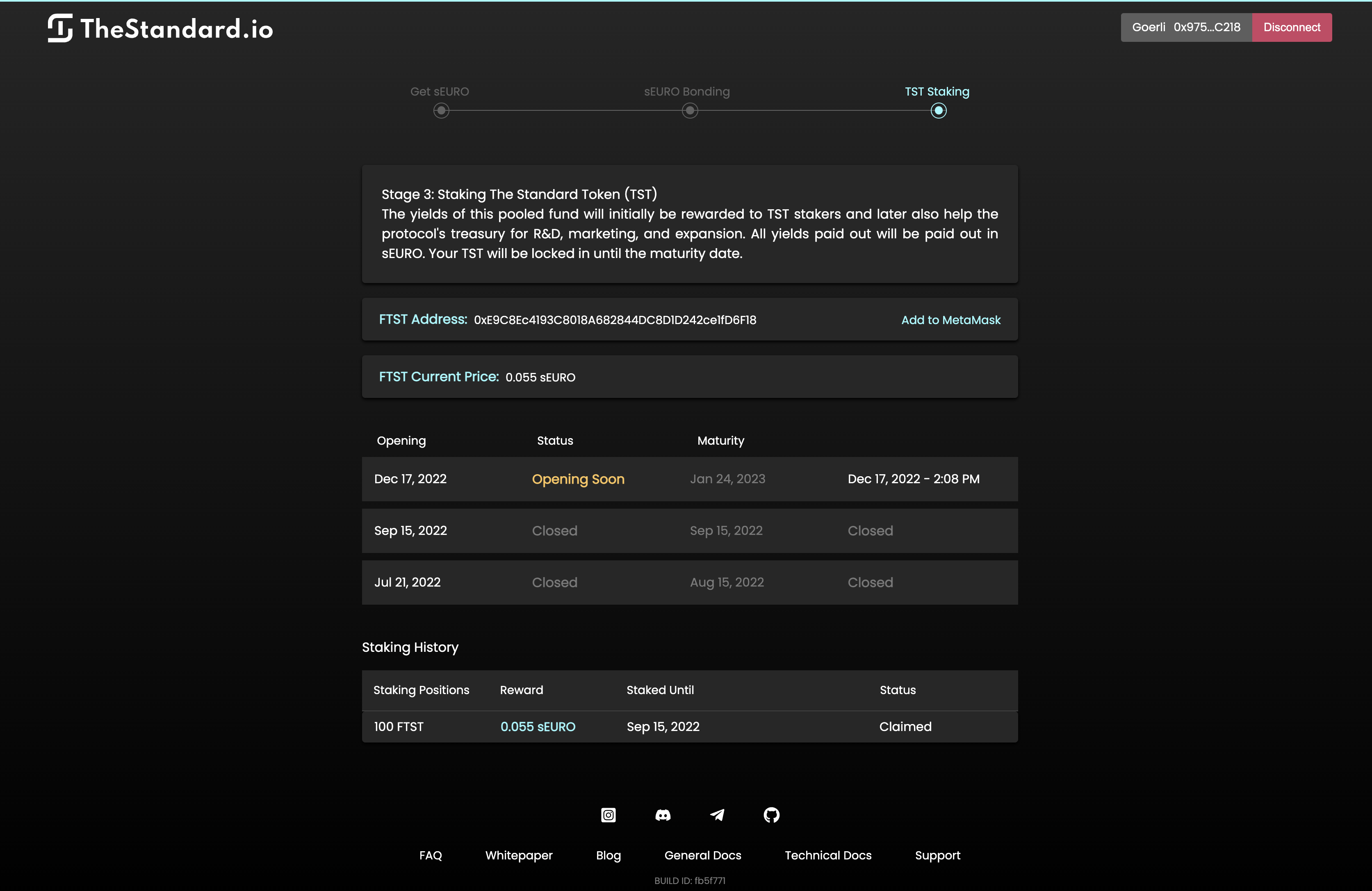Click the Jan 24, 2023 maturity date
The height and width of the screenshot is (891, 1372).
pyautogui.click(x=727, y=479)
